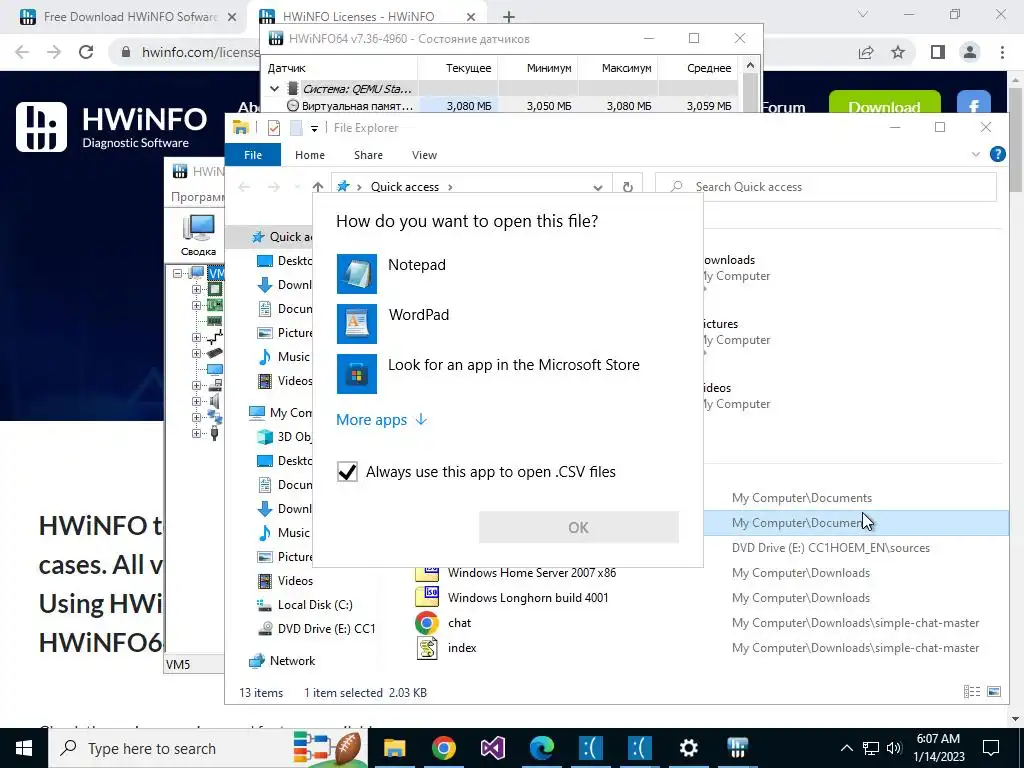Reload the hwinfo.com page

(x=86, y=52)
